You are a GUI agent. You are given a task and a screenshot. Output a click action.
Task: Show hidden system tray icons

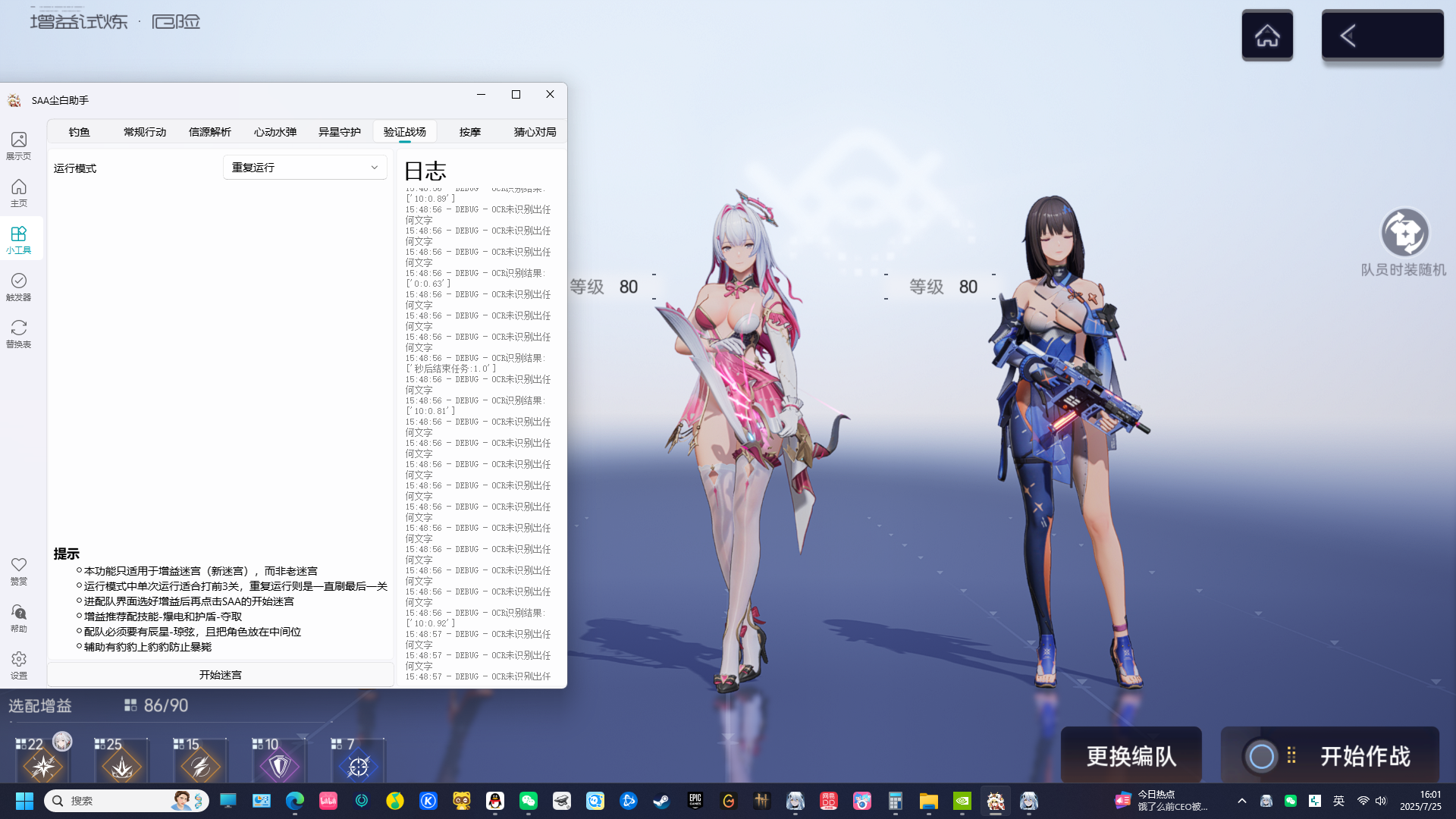point(1242,801)
